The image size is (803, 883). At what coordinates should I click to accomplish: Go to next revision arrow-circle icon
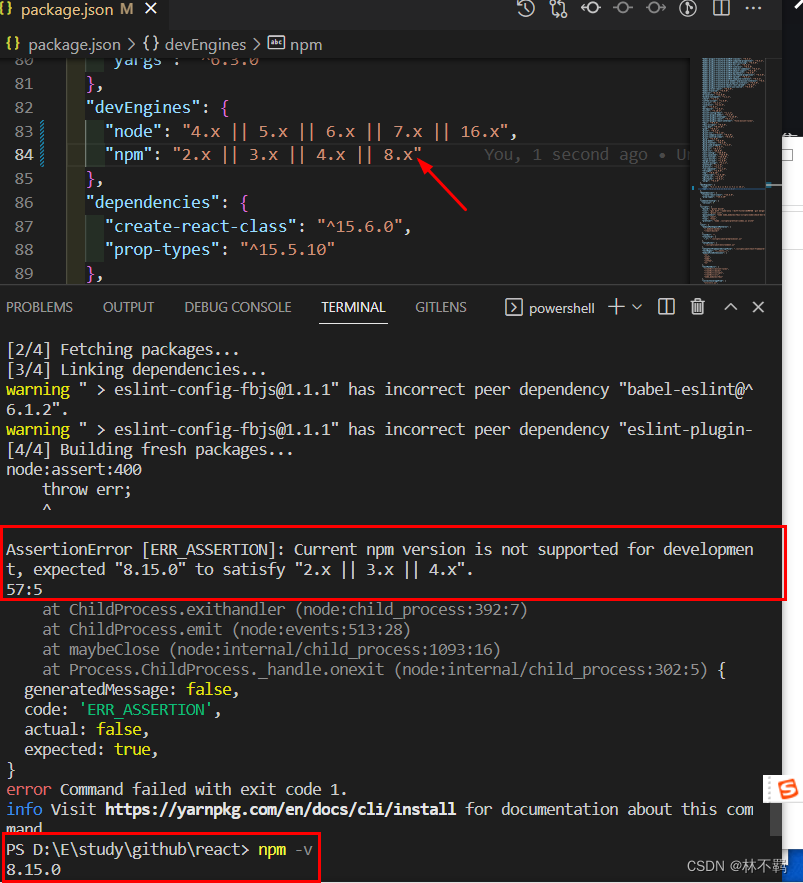655,8
